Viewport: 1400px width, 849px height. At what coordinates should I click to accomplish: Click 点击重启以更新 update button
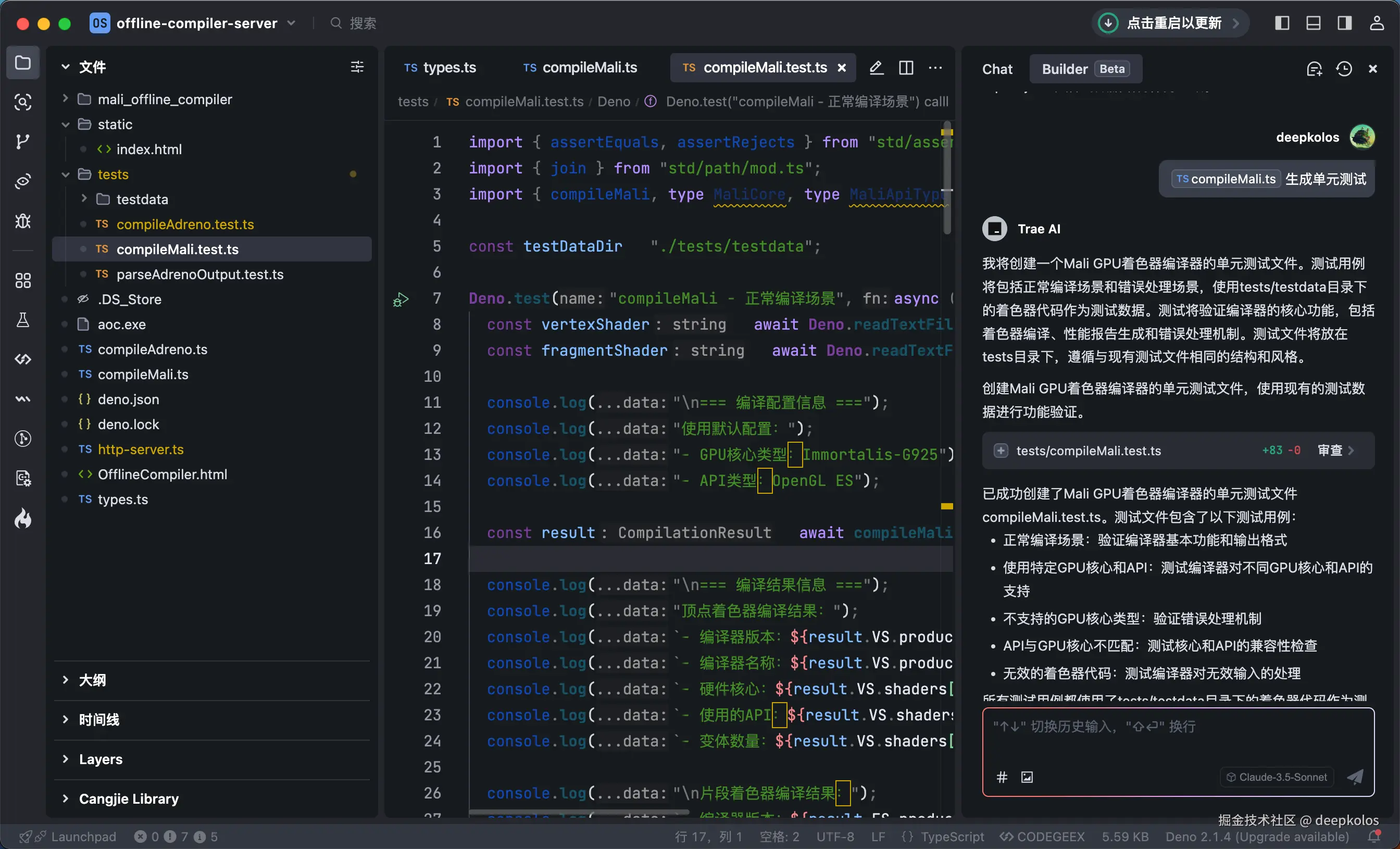click(1173, 23)
